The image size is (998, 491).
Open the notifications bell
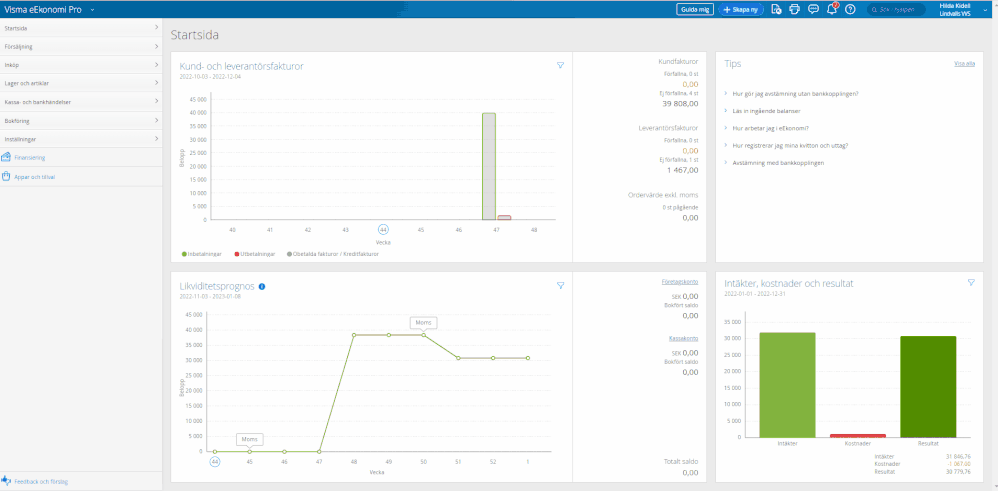pos(831,9)
